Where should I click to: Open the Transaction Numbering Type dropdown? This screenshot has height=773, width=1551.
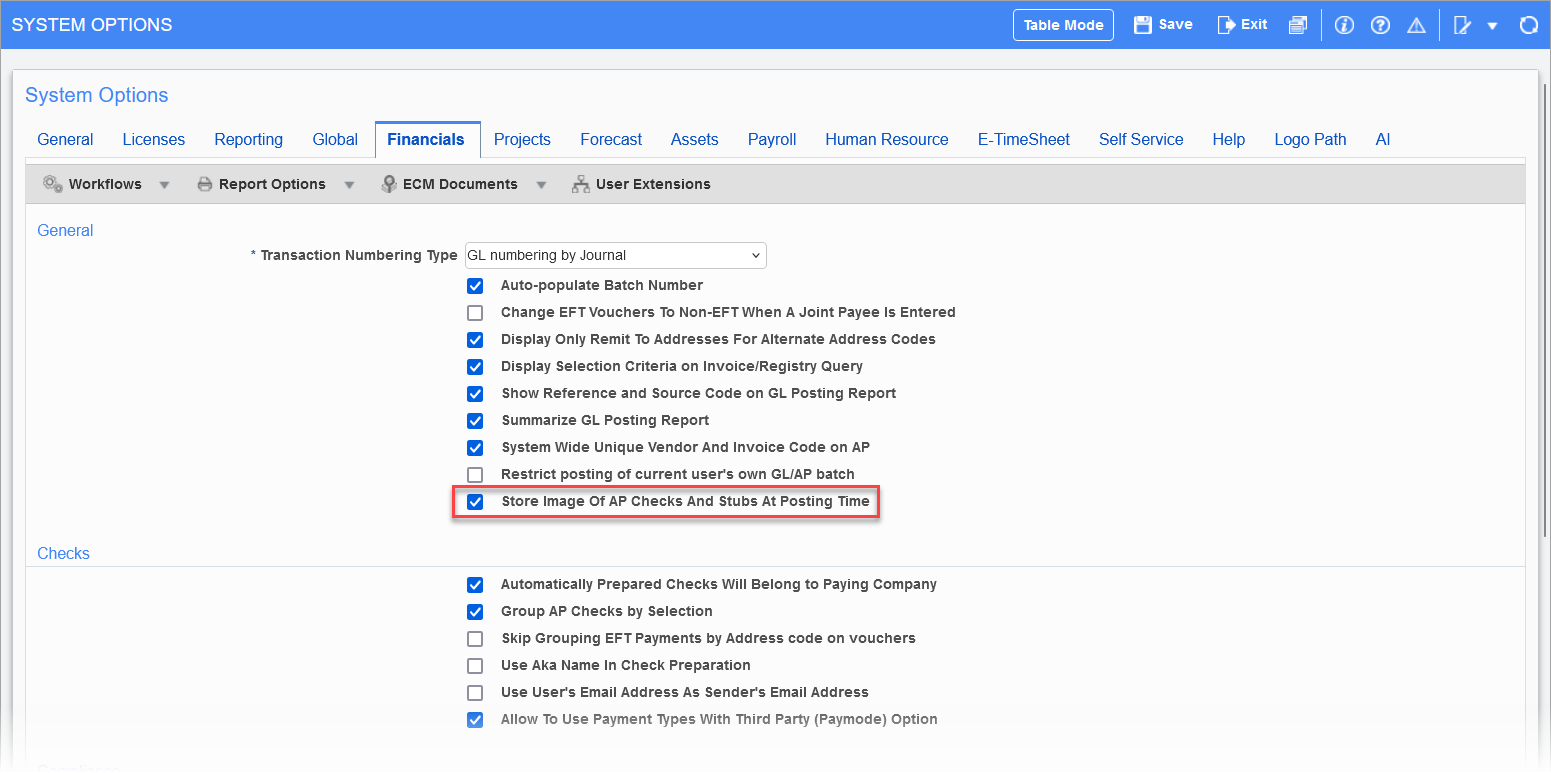coord(616,255)
